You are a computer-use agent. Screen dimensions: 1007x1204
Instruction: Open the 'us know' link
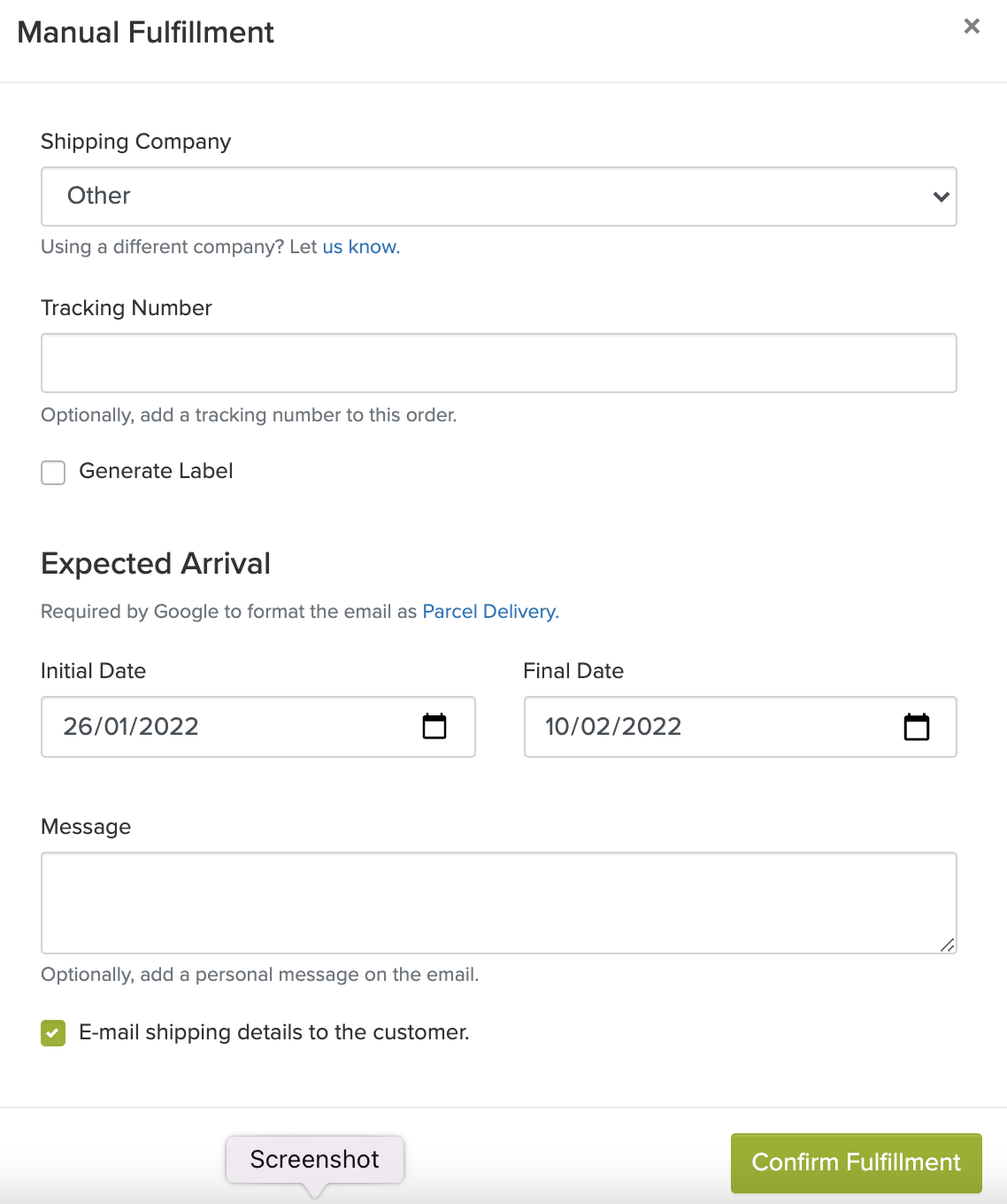[x=361, y=247]
